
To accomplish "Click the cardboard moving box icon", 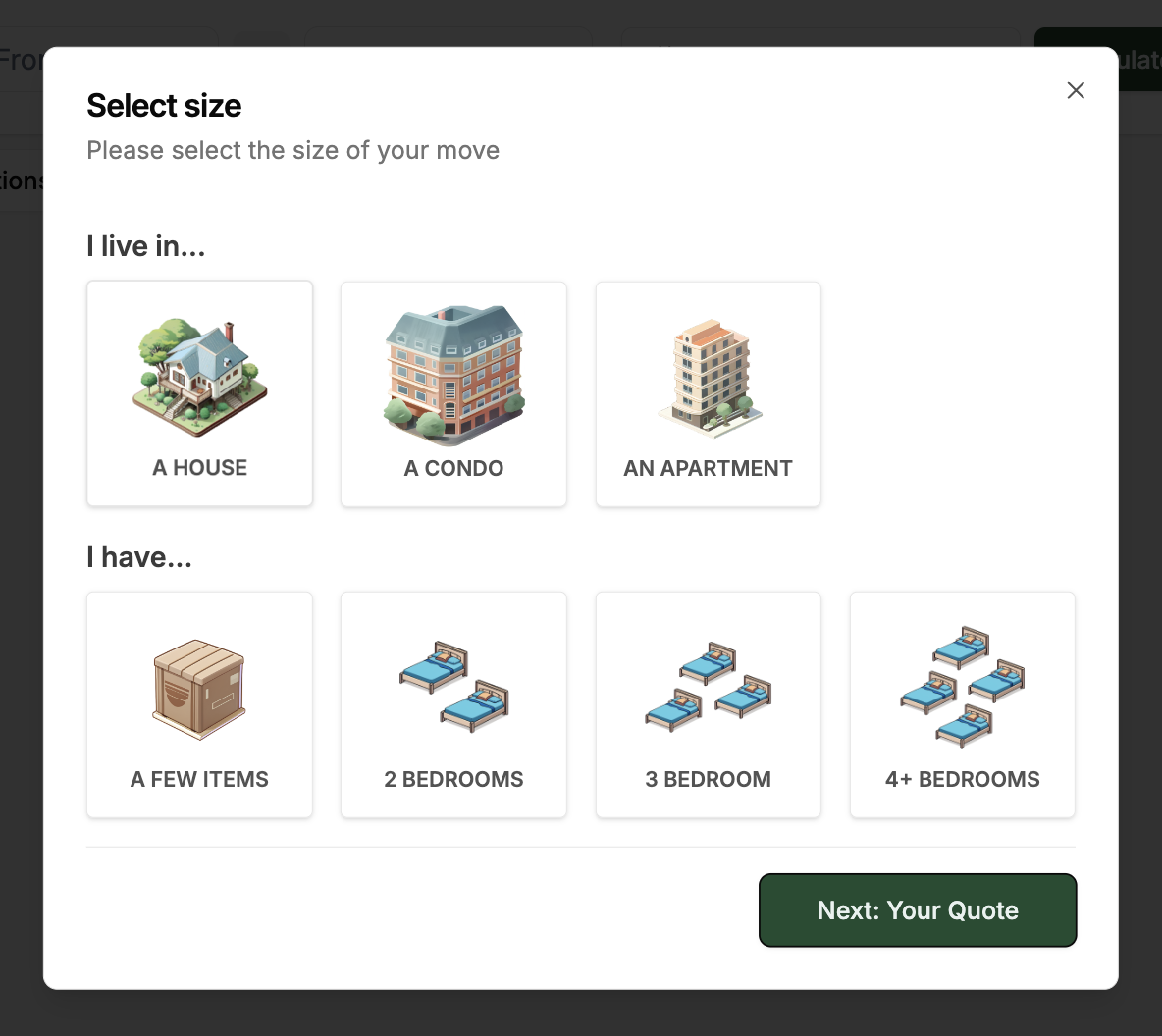I will 199,687.
